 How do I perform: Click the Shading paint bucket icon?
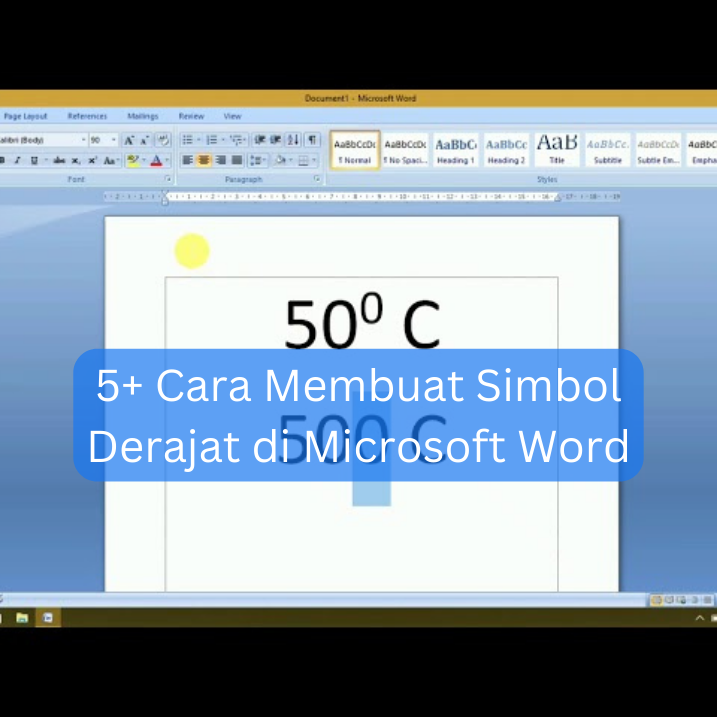[x=280, y=161]
